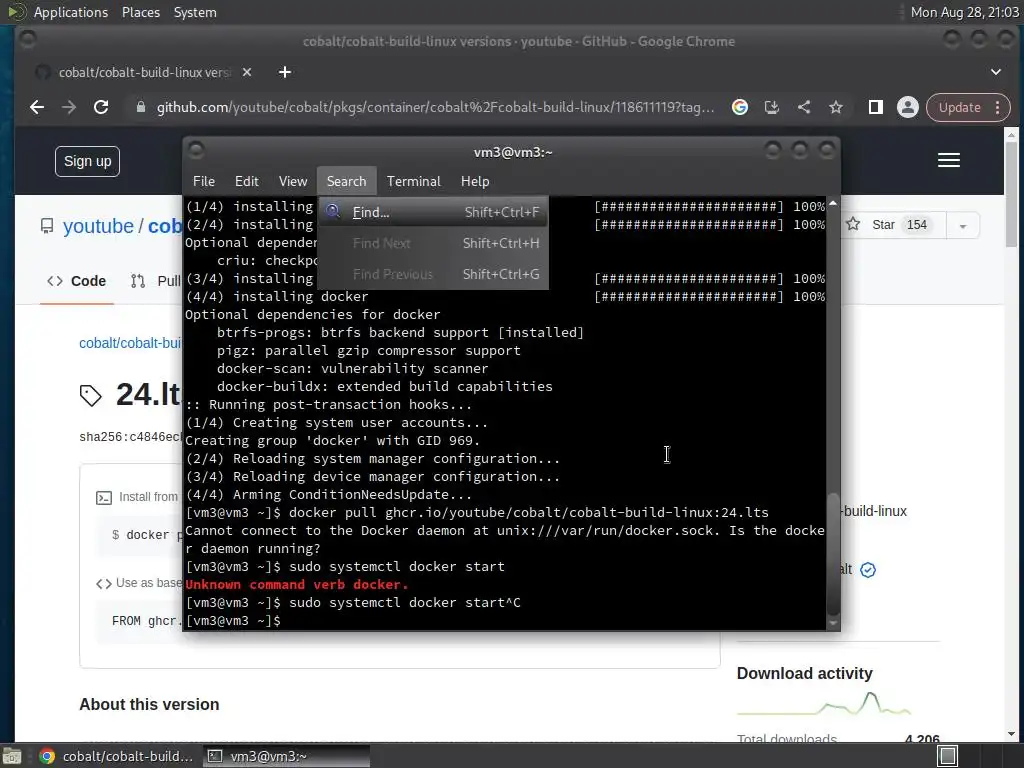Viewport: 1024px width, 768px height.
Task: Reload the GitHub page
Action: click(101, 107)
